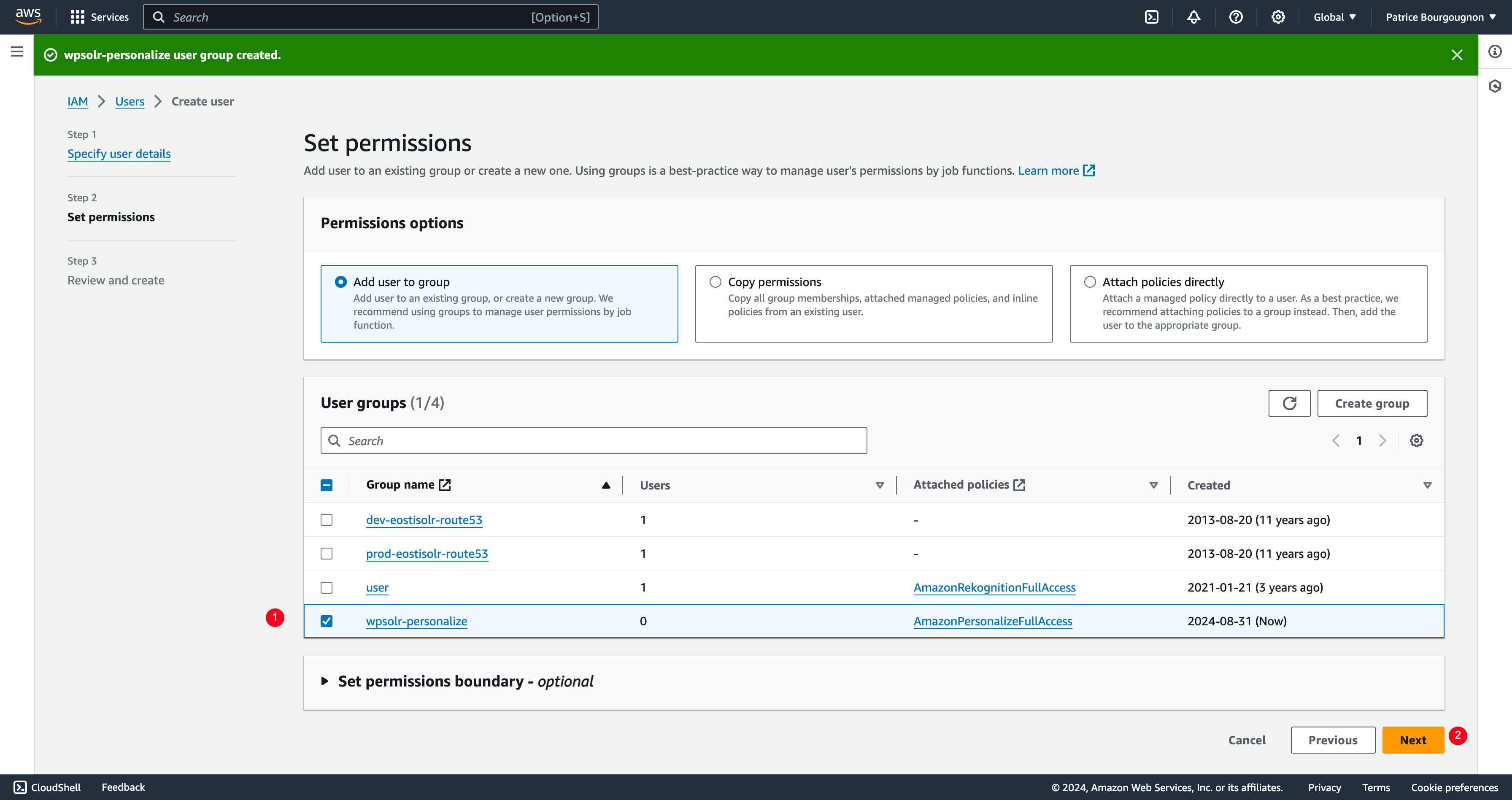Go to next page of user groups

coord(1382,441)
